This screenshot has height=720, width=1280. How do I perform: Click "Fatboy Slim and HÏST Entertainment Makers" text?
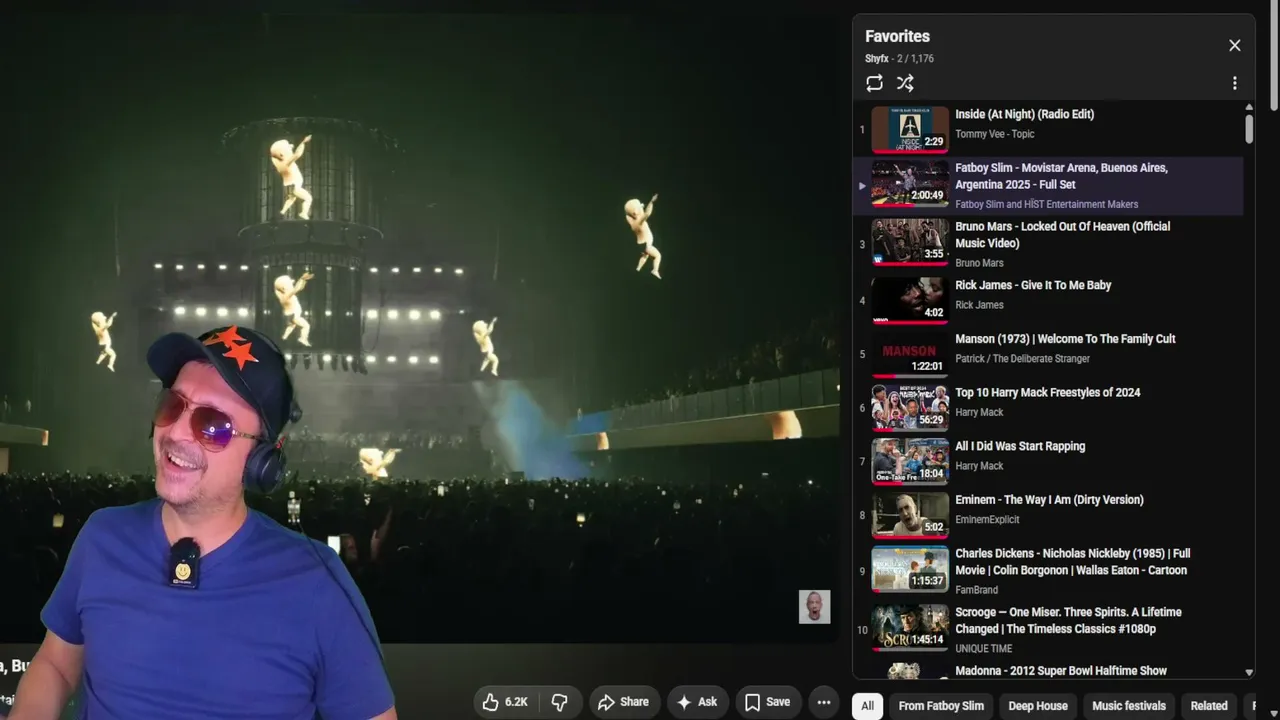pos(1046,205)
